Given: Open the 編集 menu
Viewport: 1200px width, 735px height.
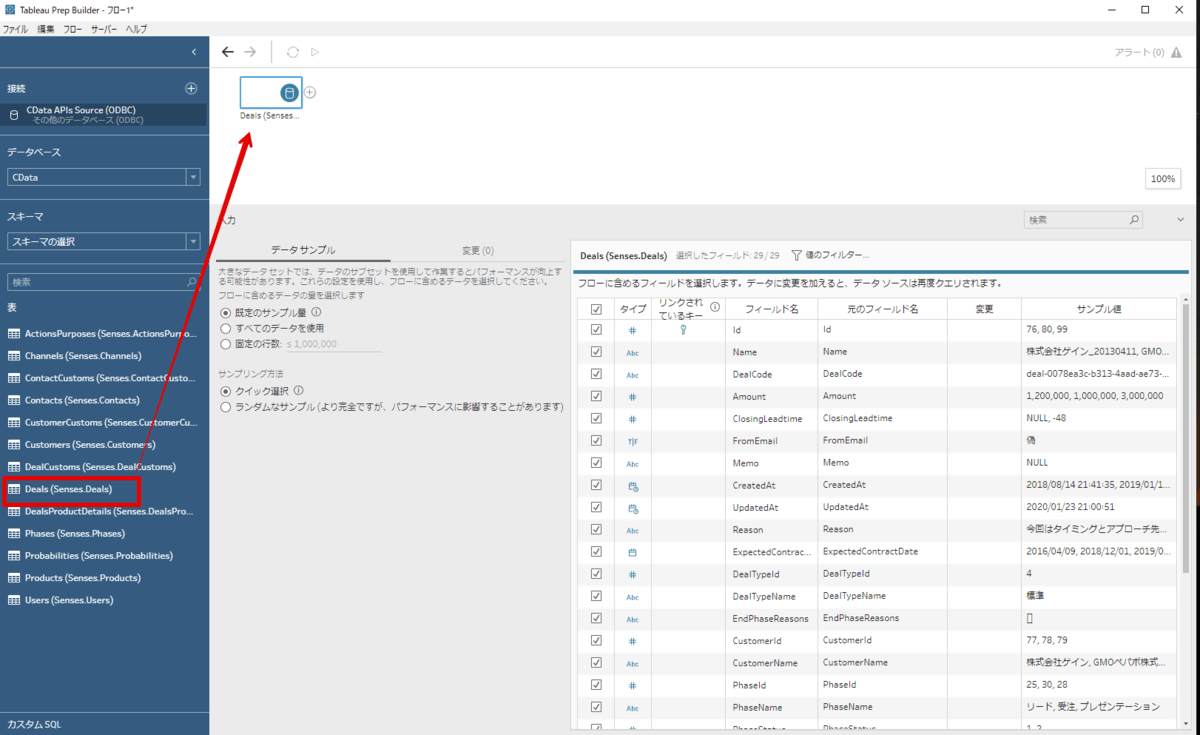Looking at the screenshot, I should 46,30.
